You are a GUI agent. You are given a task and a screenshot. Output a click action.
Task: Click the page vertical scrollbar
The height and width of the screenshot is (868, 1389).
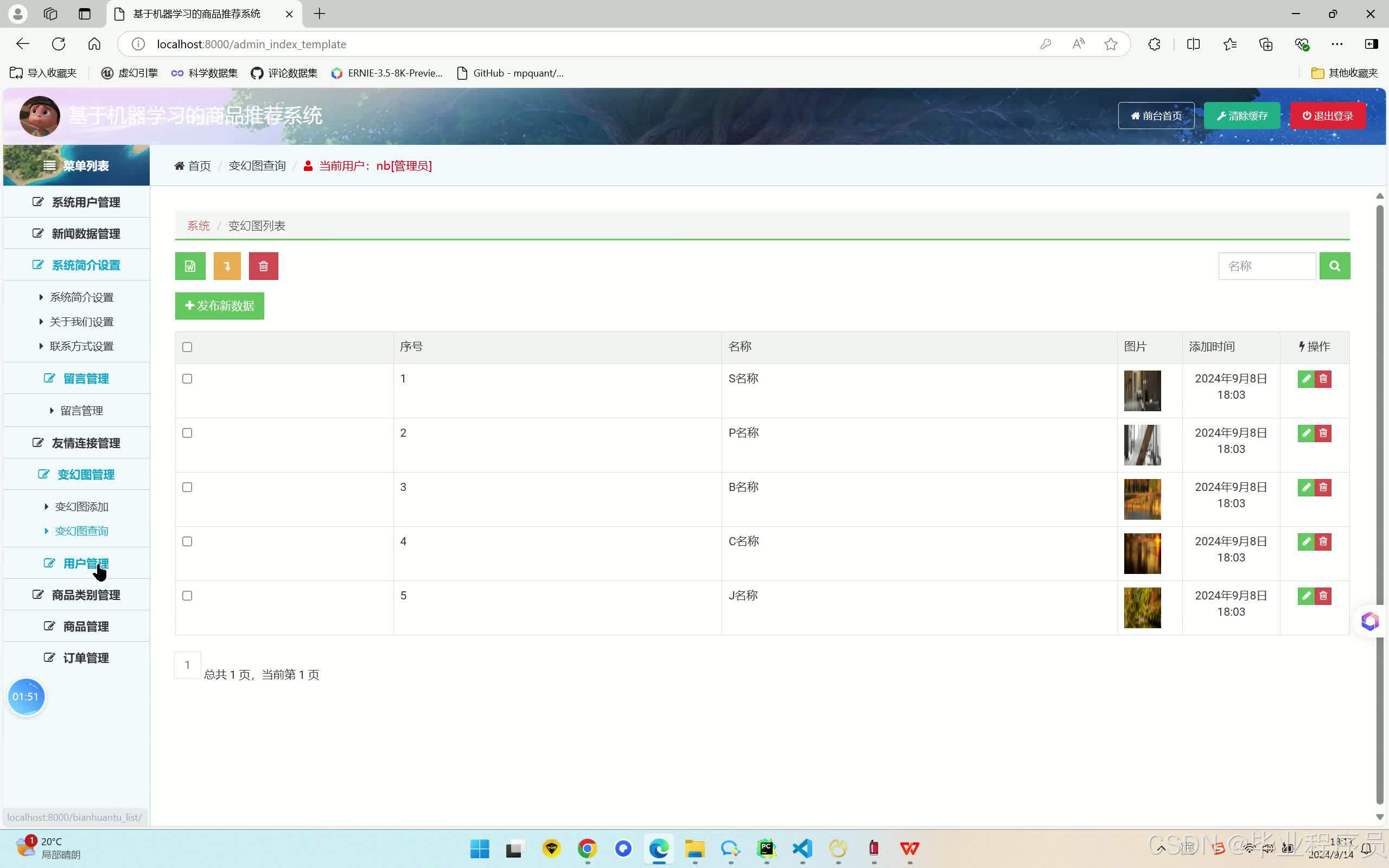tap(1379, 505)
